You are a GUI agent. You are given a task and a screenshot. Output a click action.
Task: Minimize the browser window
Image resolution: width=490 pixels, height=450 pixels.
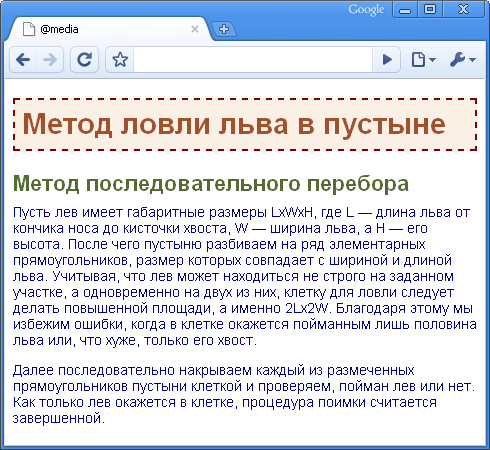coord(405,10)
